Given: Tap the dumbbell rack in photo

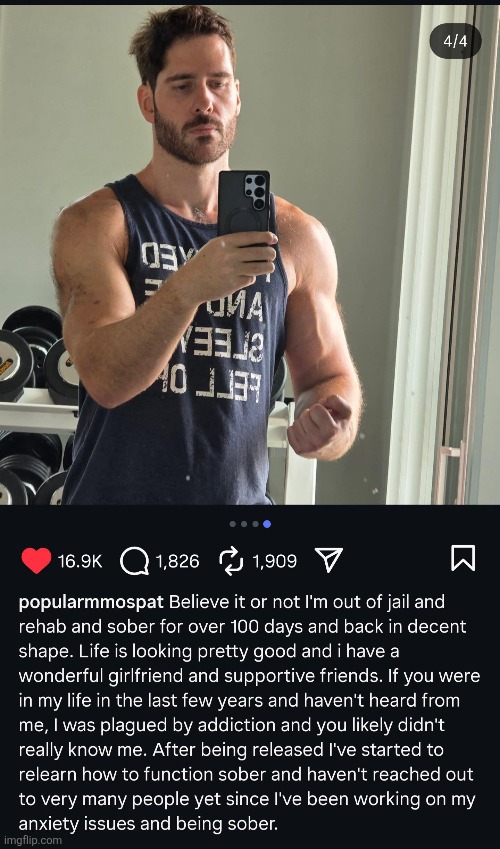Looking at the screenshot, I should click(38, 401).
